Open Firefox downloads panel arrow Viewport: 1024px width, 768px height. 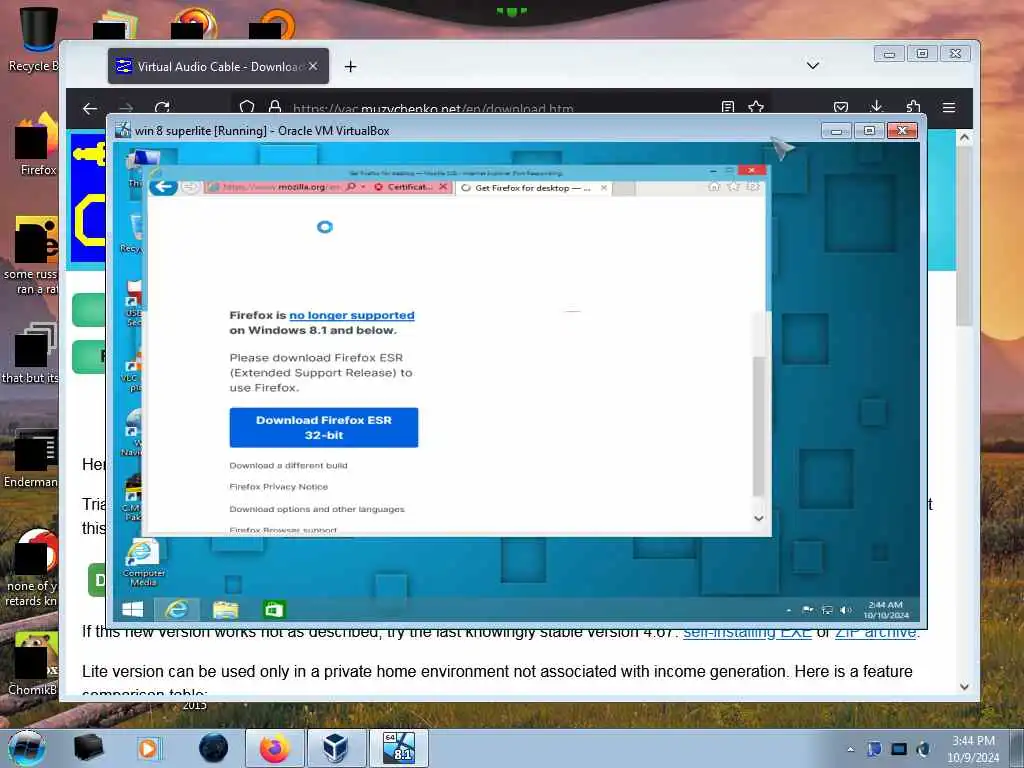(876, 106)
